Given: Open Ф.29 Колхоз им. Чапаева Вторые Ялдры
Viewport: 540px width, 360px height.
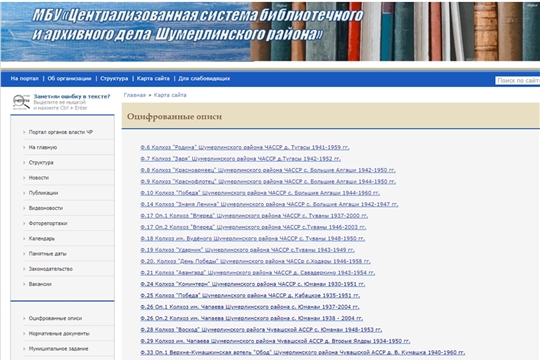Looking at the screenshot, I should click(x=275, y=341).
